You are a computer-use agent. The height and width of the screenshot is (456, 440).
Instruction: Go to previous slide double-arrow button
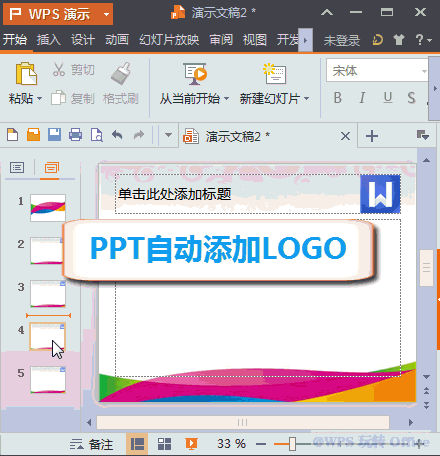426,391
